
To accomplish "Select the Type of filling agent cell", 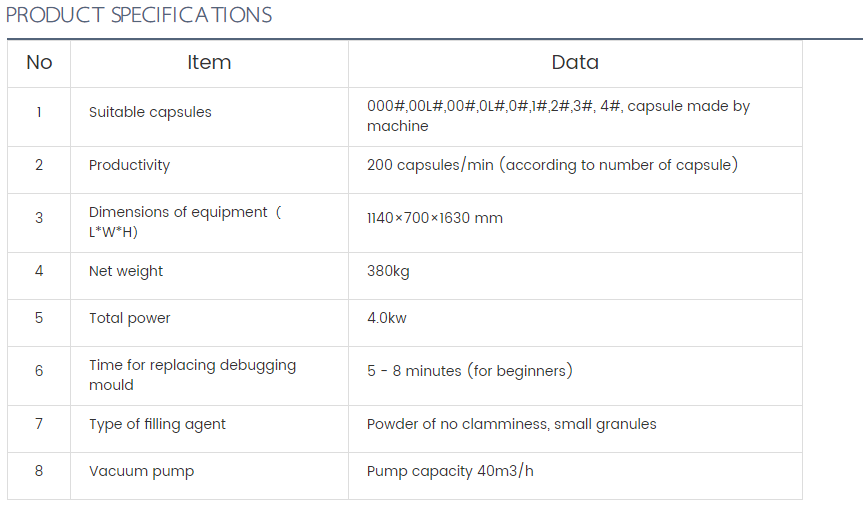I will pyautogui.click(x=157, y=424).
